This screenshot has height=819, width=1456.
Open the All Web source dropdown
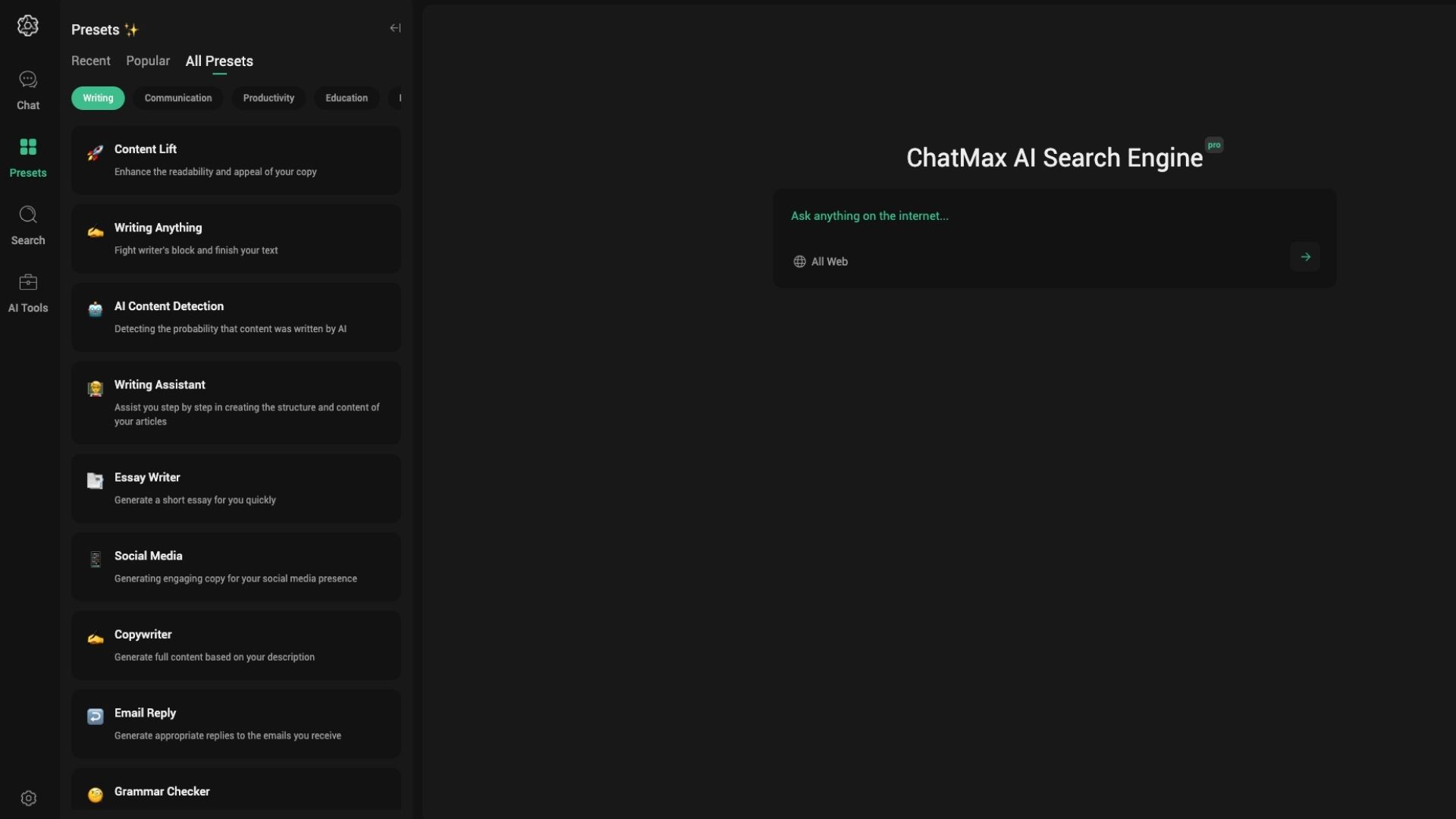[821, 262]
